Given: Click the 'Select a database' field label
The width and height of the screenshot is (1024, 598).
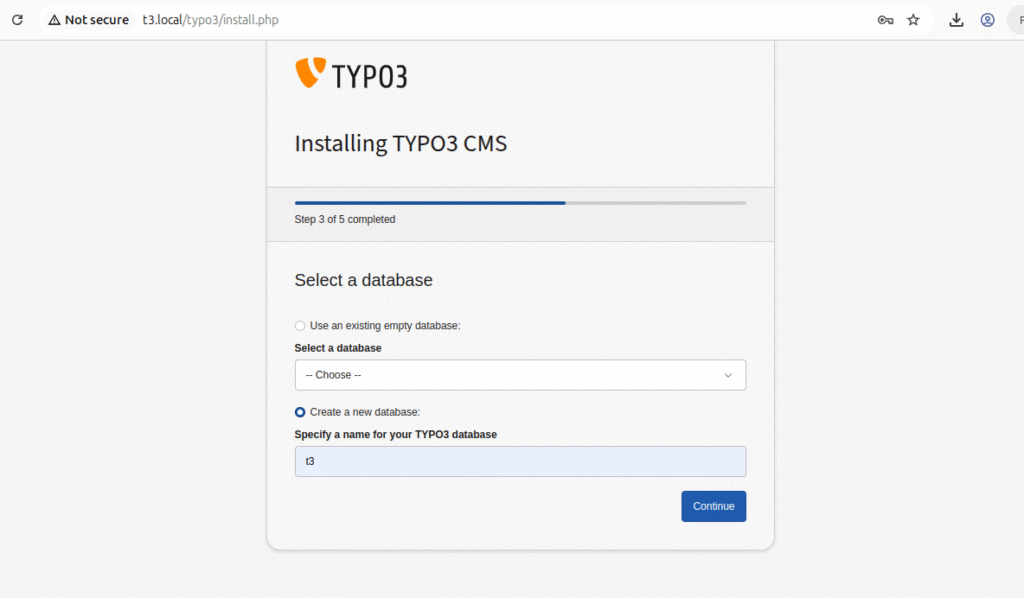Looking at the screenshot, I should click(337, 348).
